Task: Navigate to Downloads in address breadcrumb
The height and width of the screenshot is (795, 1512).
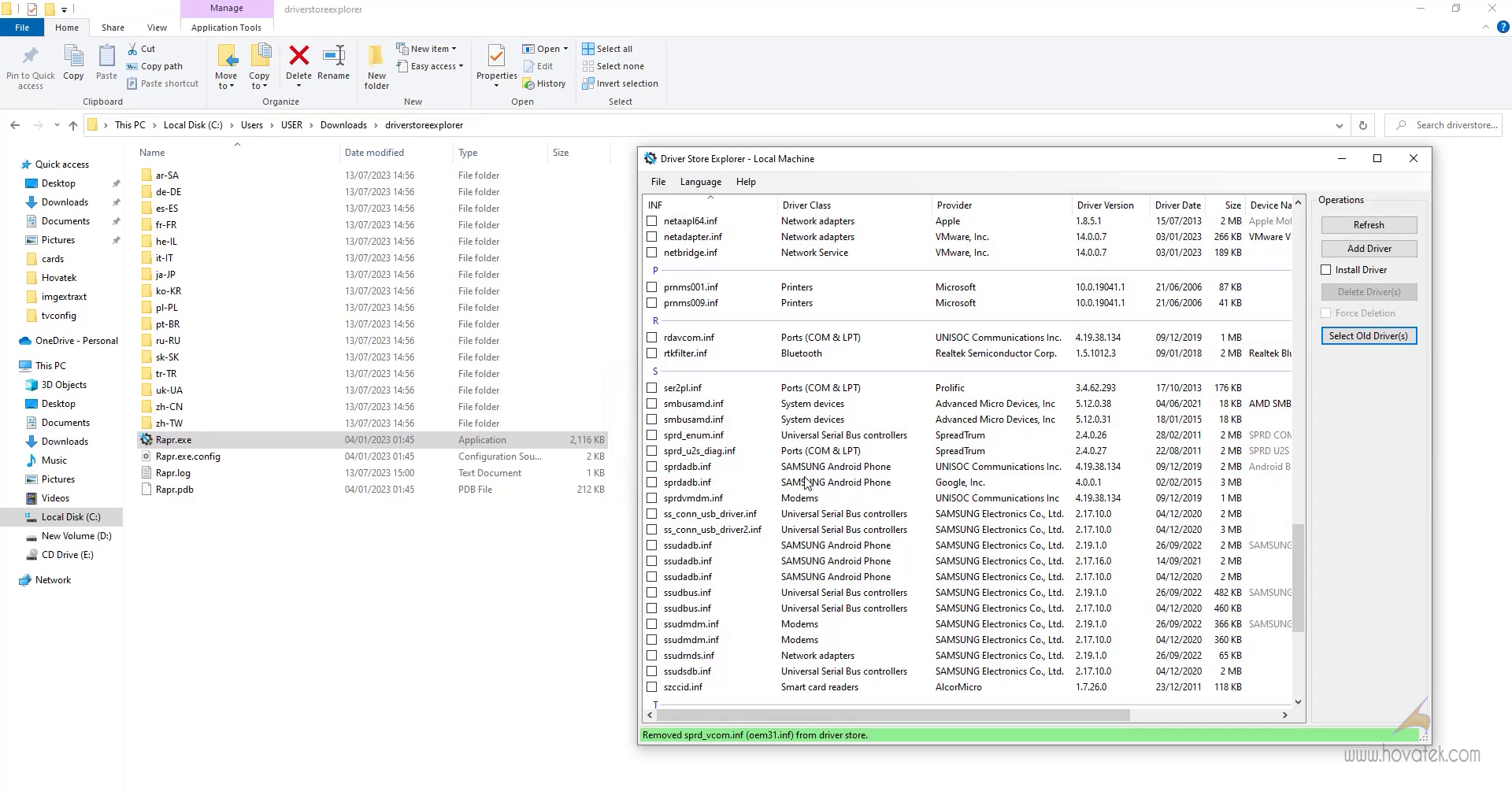Action: pos(343,125)
